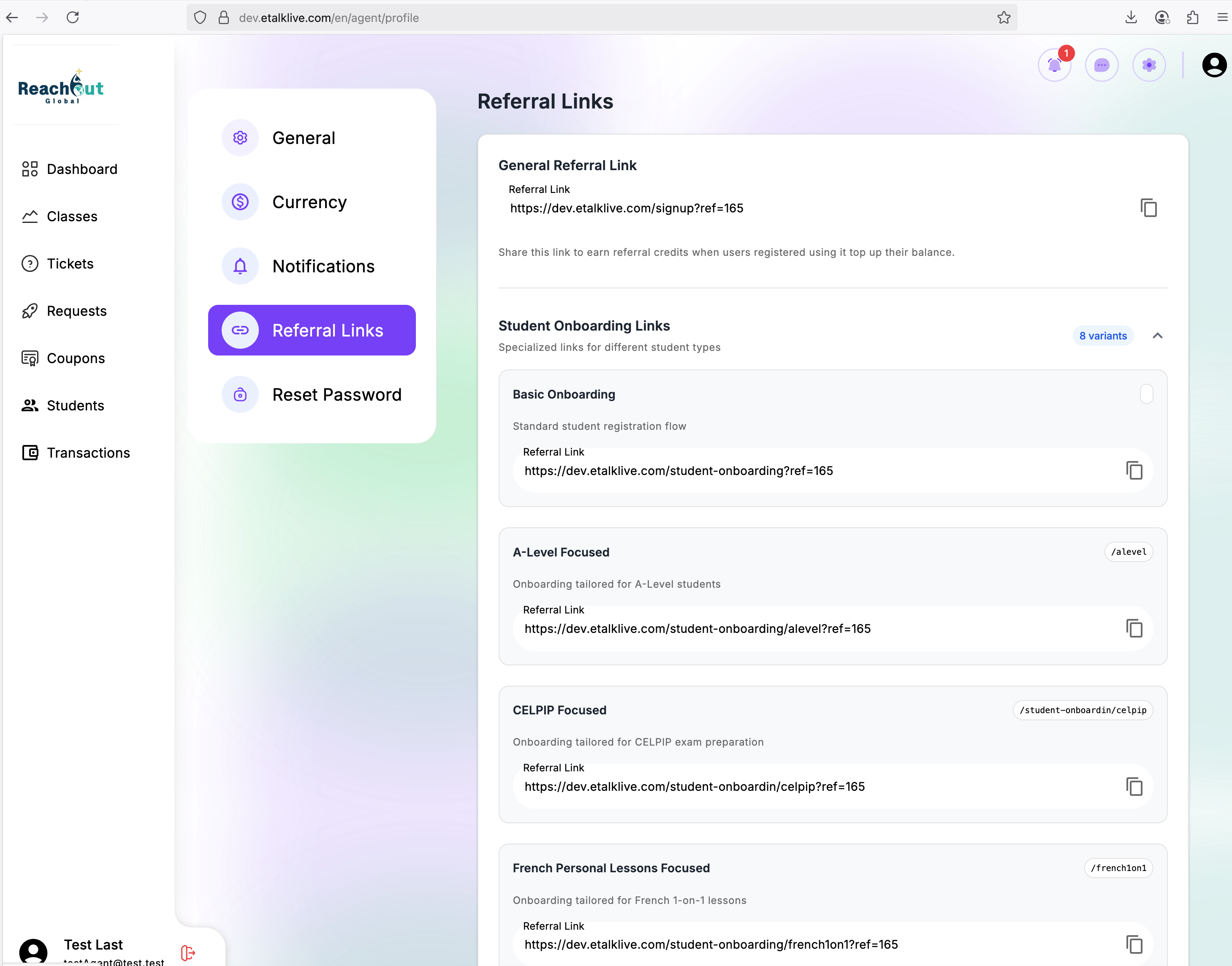Viewport: 1232px width, 966px height.
Task: Open the settings gear icon in header
Action: pos(1149,65)
